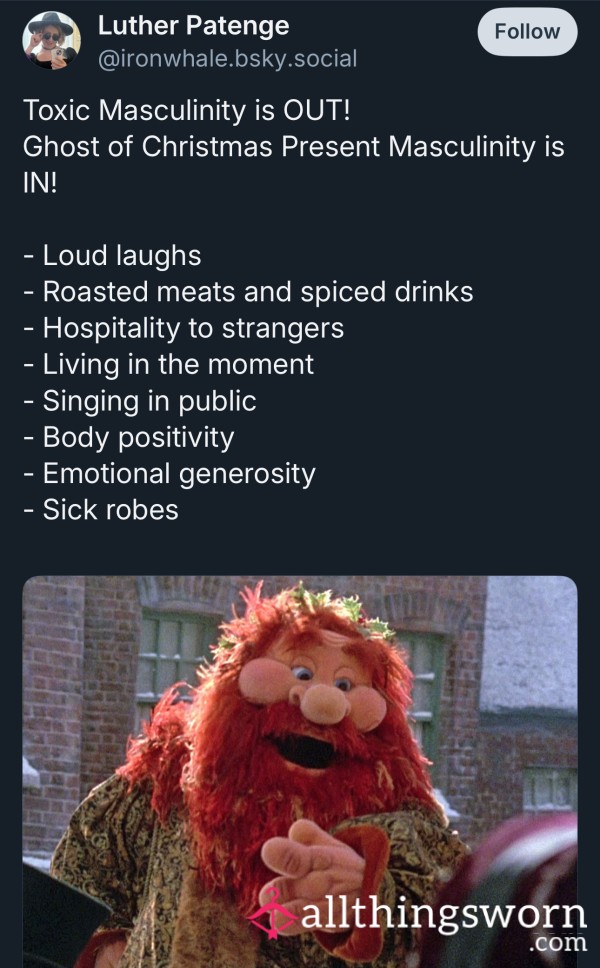
Task: Select the "Emotional generosity" list item
Action: pos(169,474)
